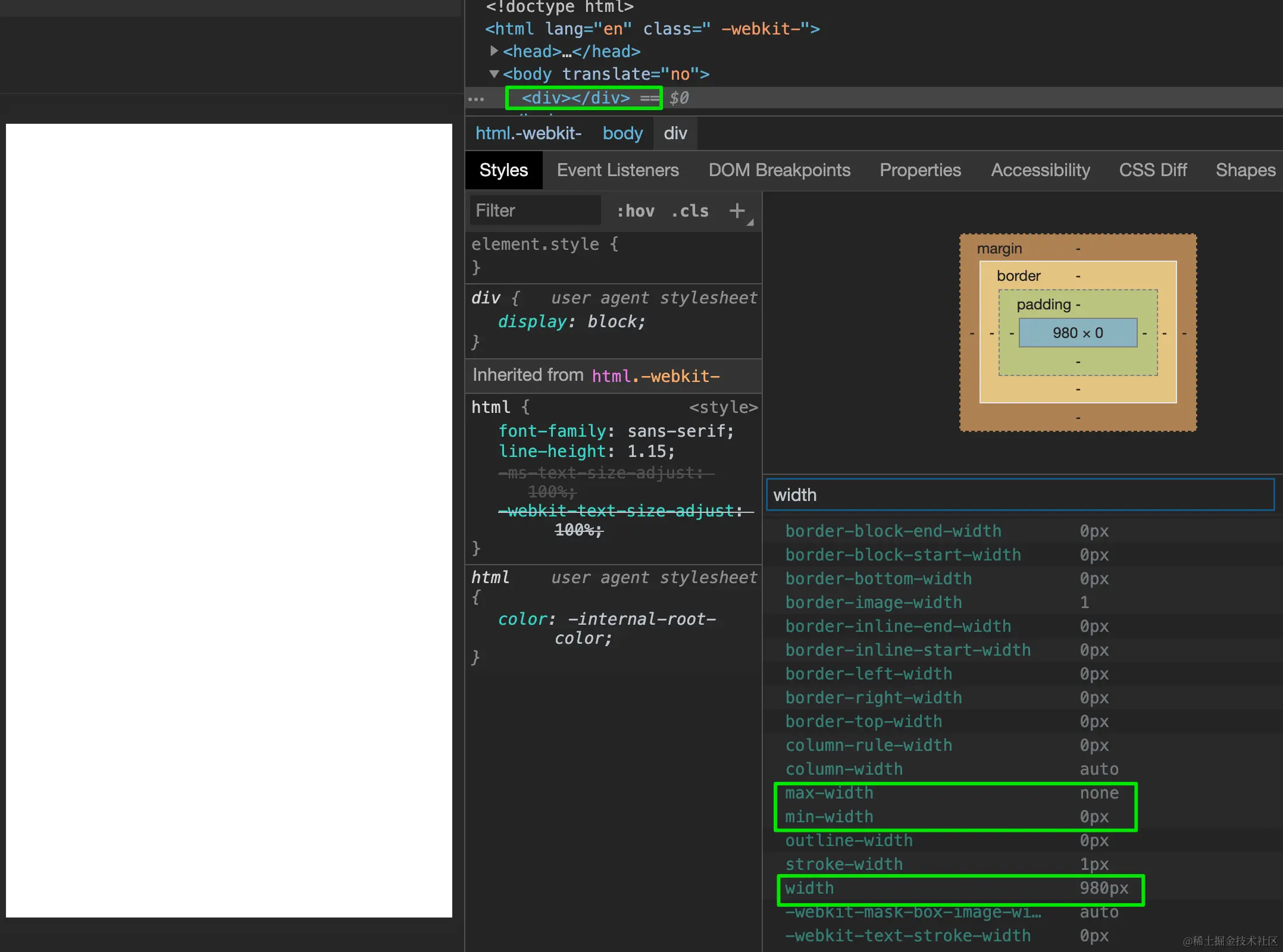Click the -webkit-text-stroke-width computed row
The width and height of the screenshot is (1283, 952).
pyautogui.click(x=1022, y=935)
